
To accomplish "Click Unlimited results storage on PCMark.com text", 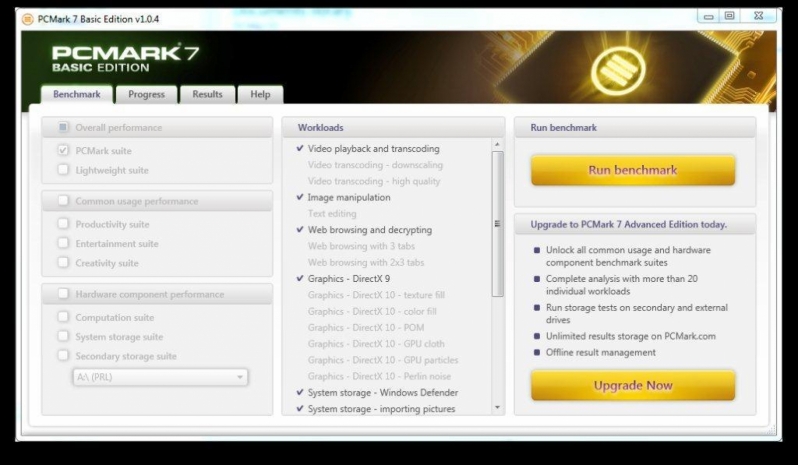I will point(631,336).
